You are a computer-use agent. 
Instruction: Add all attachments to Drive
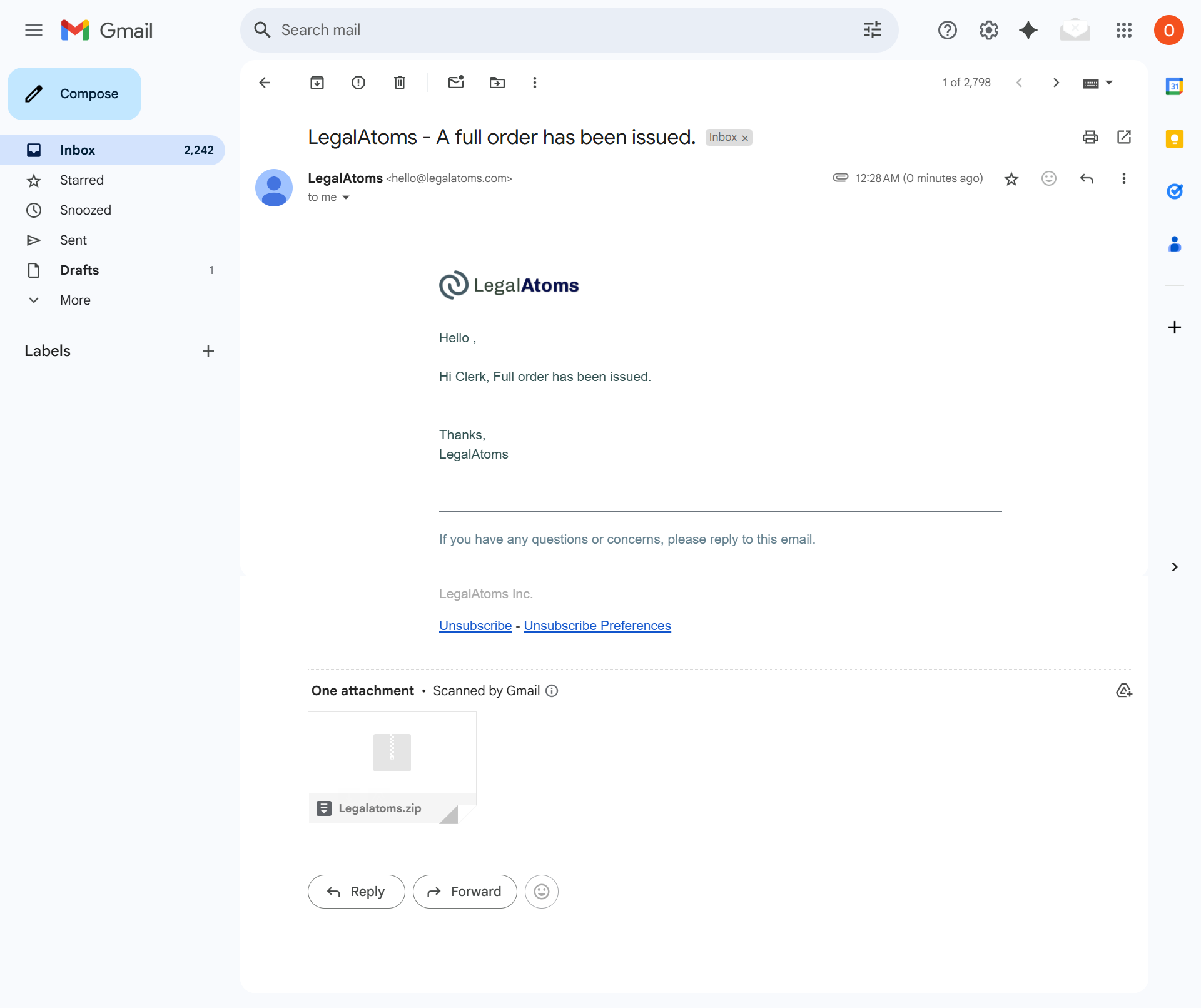click(x=1124, y=691)
